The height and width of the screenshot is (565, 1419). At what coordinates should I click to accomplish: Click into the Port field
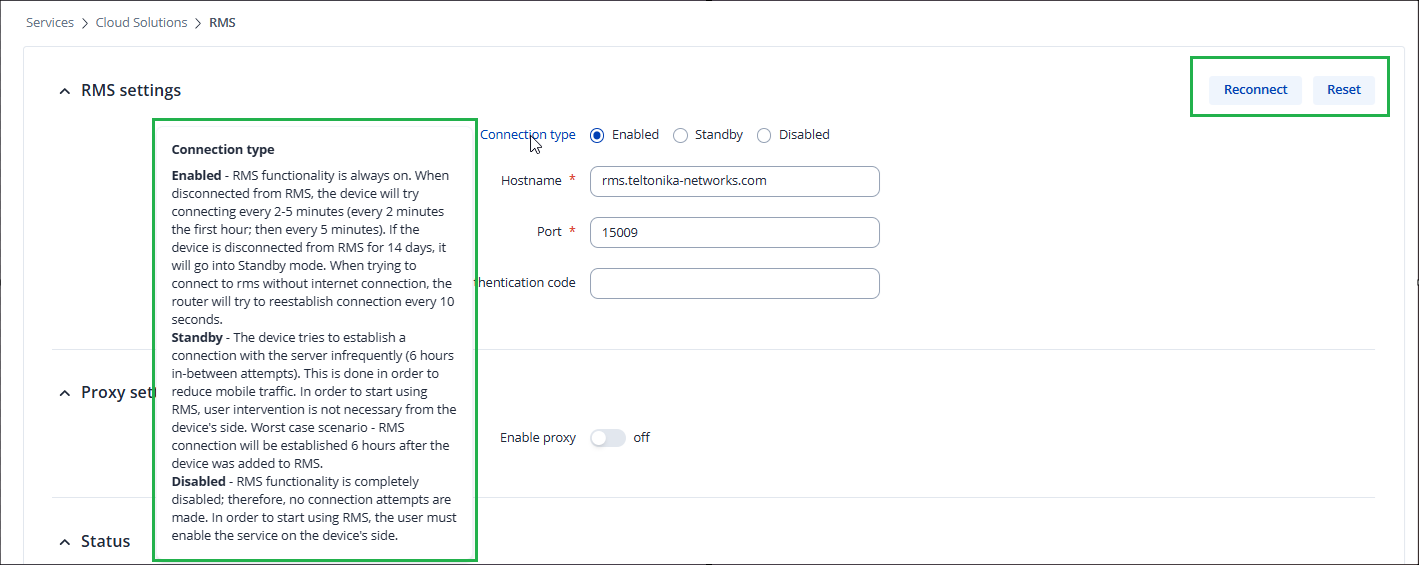[x=734, y=232]
